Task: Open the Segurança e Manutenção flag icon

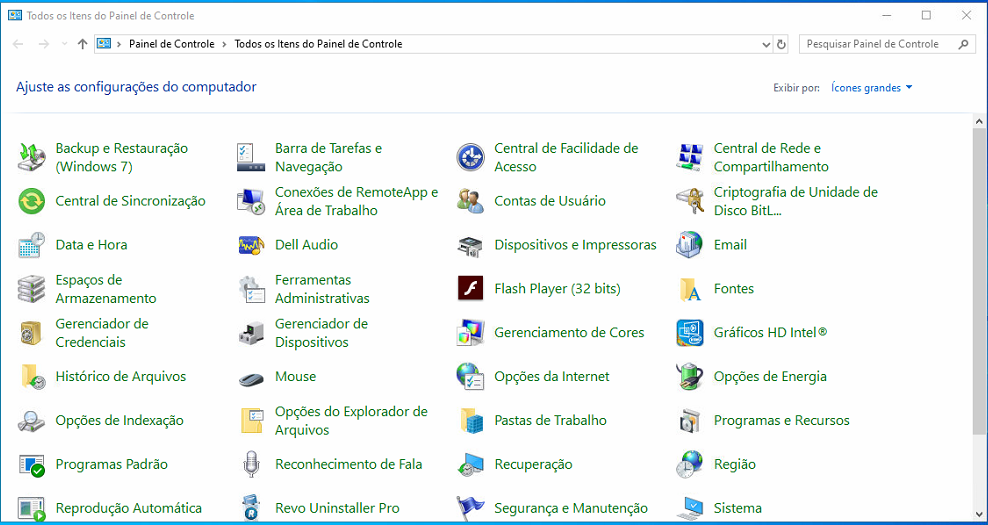Action: (x=470, y=508)
